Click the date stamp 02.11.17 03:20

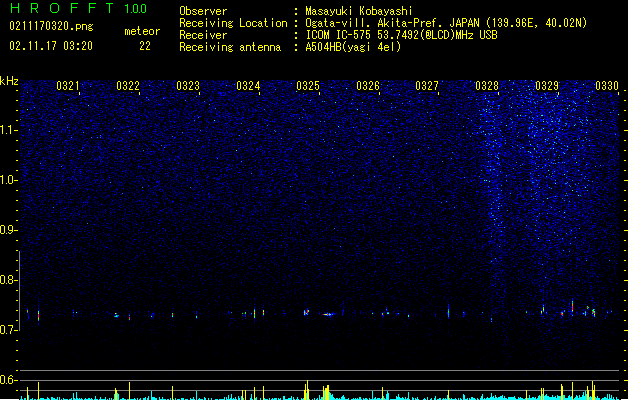point(51,46)
